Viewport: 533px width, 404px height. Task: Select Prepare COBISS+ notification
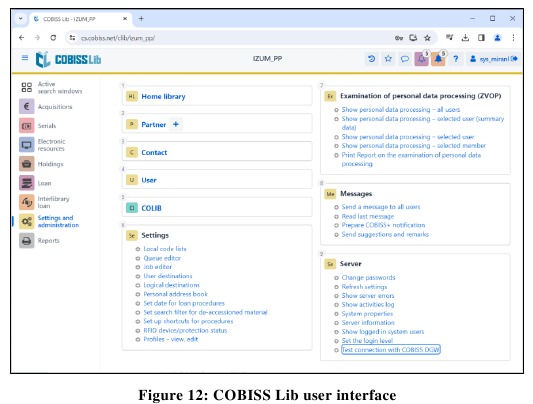(383, 225)
